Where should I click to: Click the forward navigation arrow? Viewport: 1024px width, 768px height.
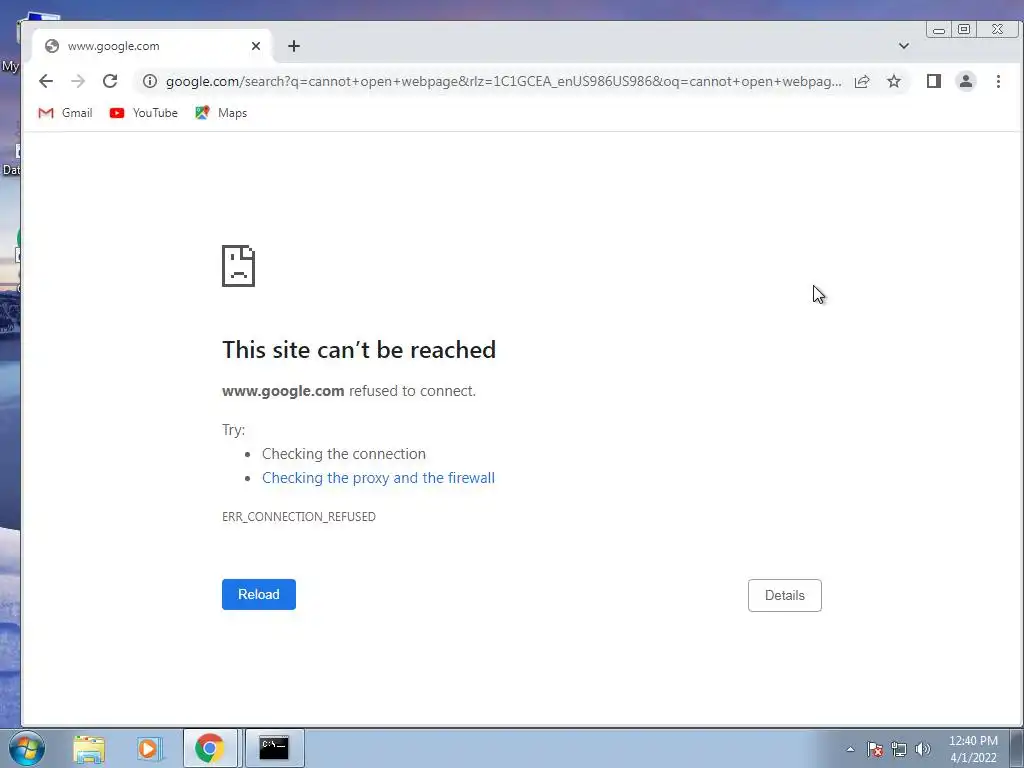[x=78, y=81]
